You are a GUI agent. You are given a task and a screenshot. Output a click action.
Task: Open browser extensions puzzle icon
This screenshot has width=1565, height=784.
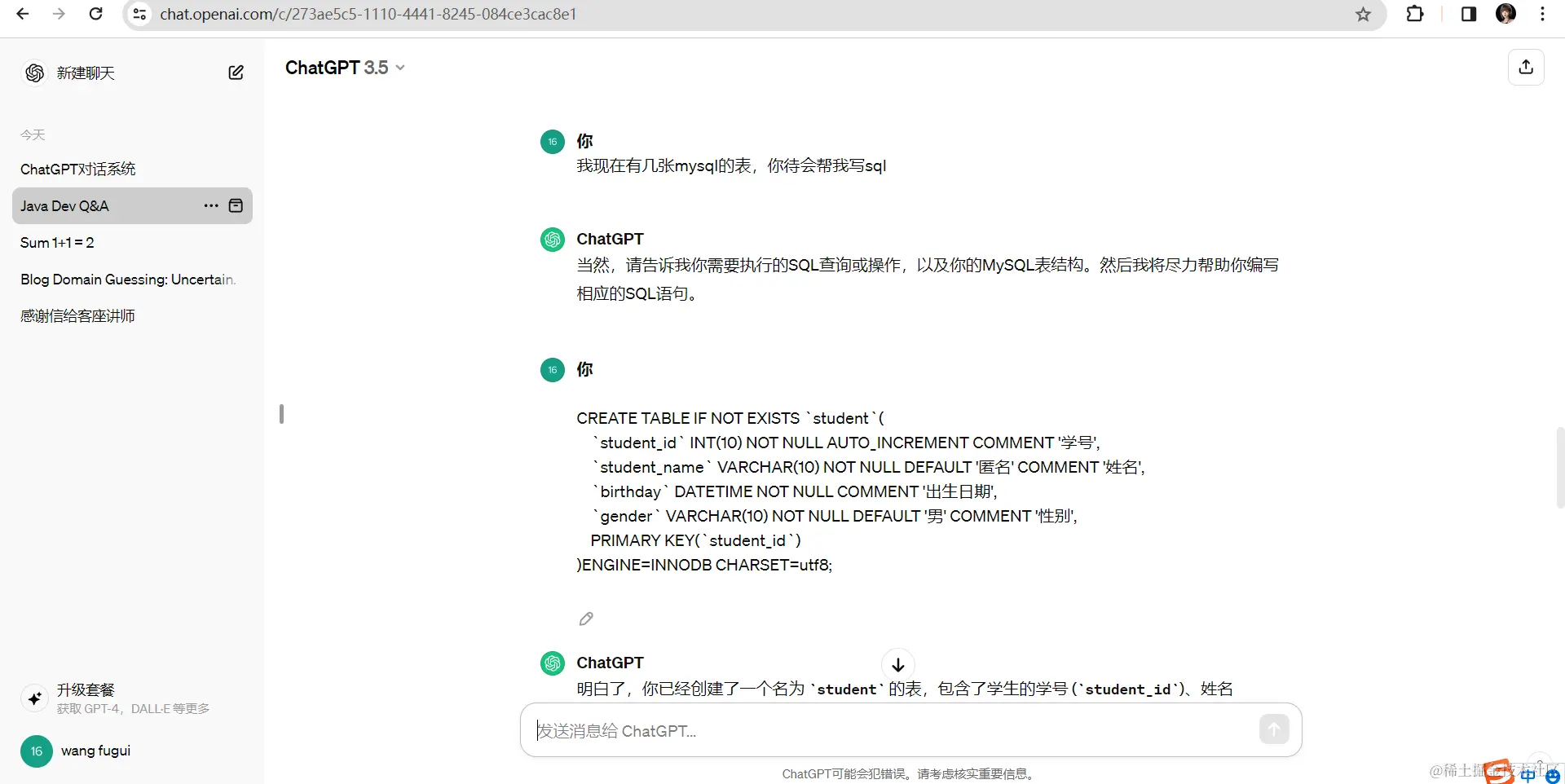pos(1415,14)
